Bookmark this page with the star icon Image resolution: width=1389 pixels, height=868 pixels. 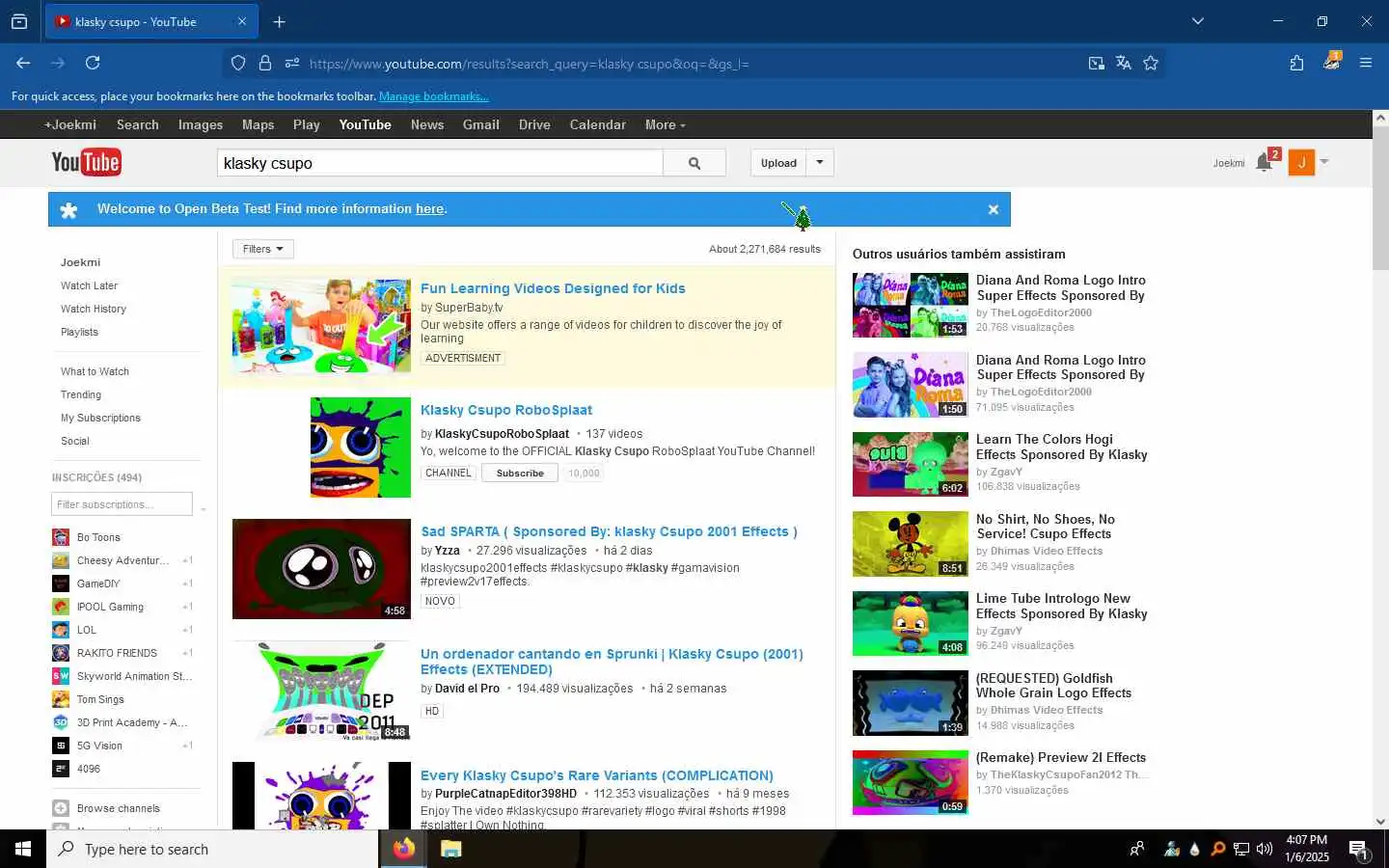point(1151,64)
